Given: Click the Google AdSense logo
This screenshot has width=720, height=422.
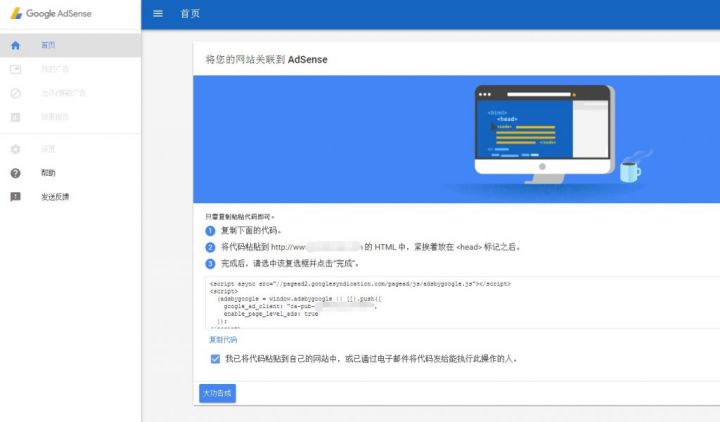Looking at the screenshot, I should click(x=51, y=13).
